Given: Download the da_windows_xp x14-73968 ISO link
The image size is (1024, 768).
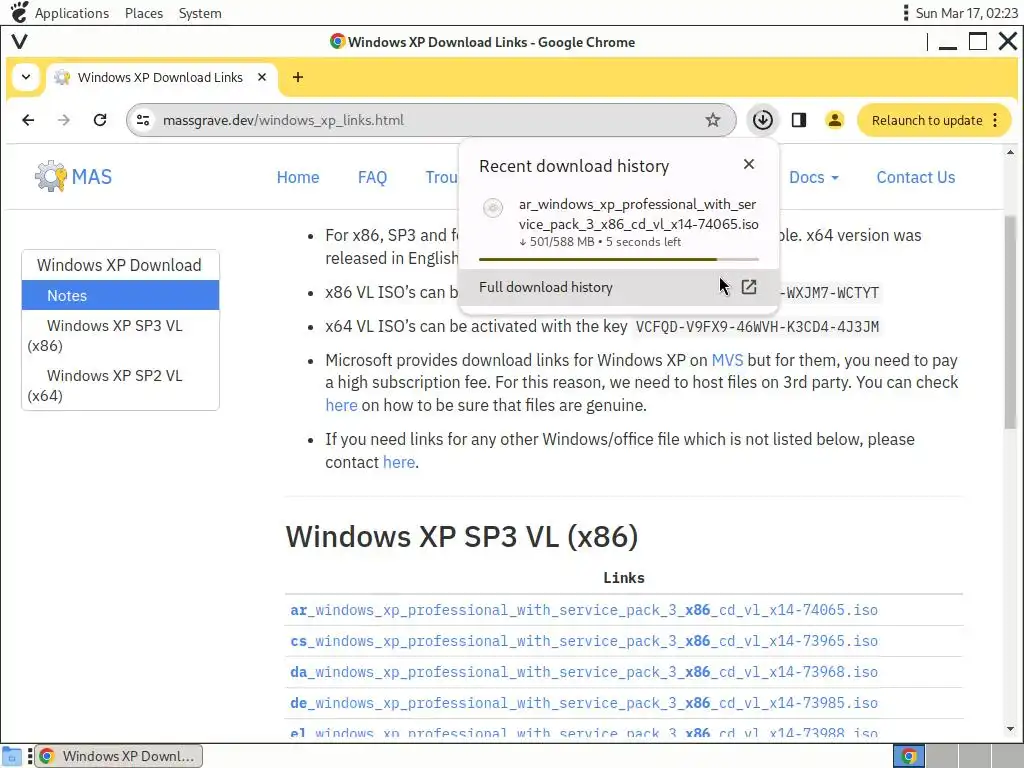Looking at the screenshot, I should coord(584,672).
